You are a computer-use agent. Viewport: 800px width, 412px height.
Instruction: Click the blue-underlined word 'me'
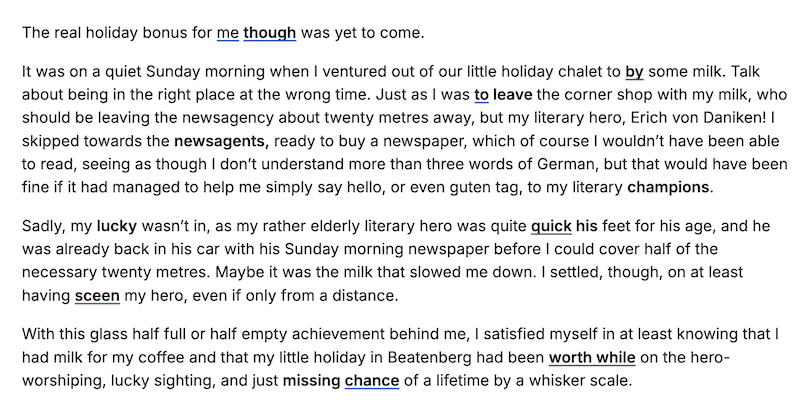[x=228, y=33]
